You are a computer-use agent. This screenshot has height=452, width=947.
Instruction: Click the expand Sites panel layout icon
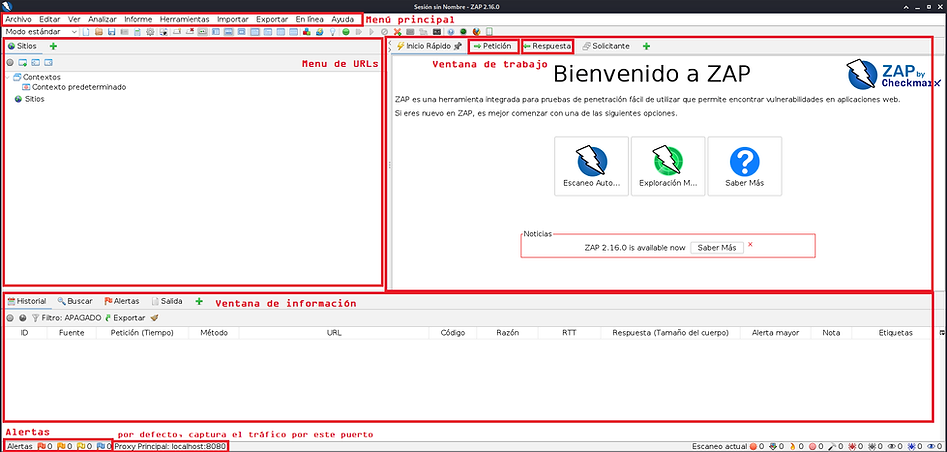point(216,31)
